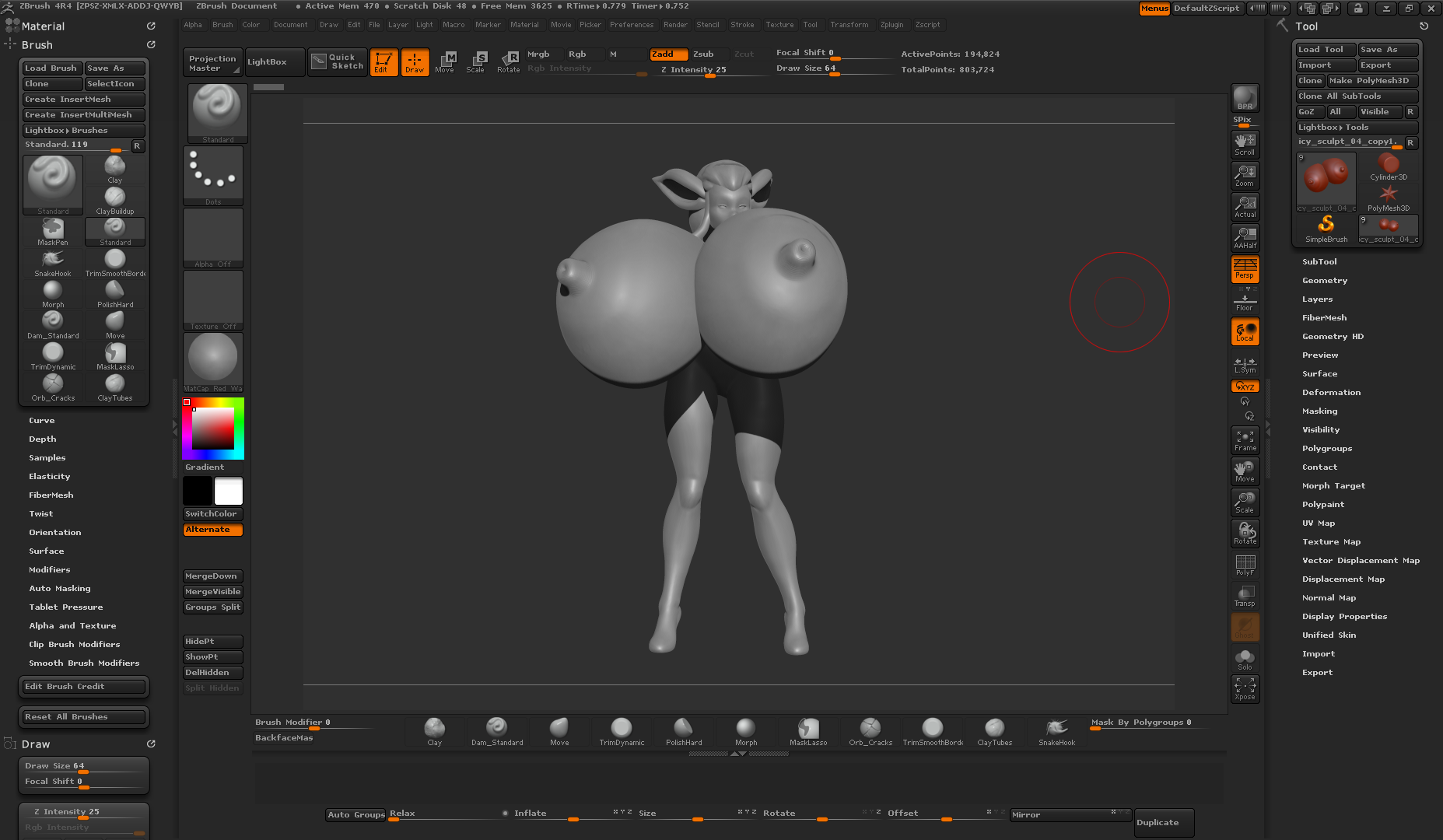Select the Cylinder3D tool thumbnail
1443x840 pixels.
[1388, 166]
